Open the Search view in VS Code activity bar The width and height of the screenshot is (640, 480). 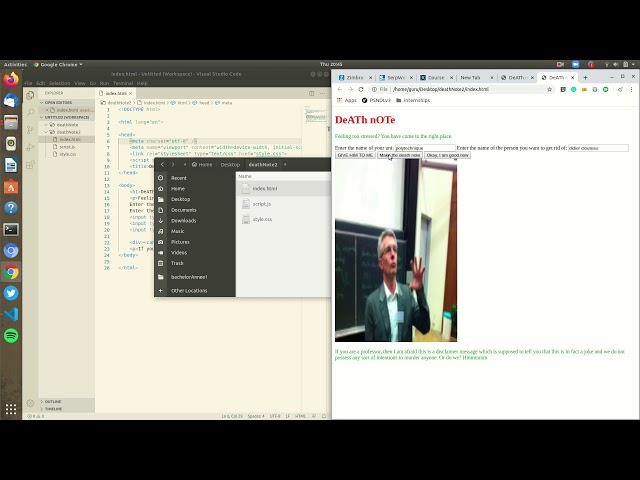click(30, 112)
